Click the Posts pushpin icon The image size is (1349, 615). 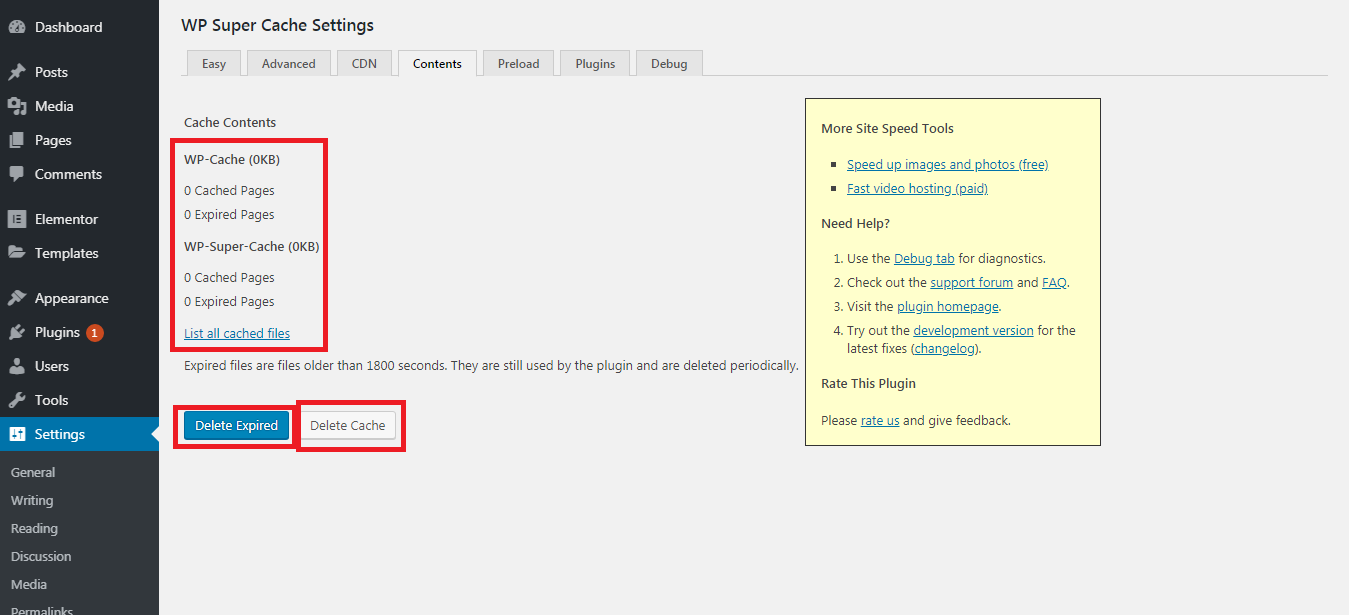tap(16, 72)
